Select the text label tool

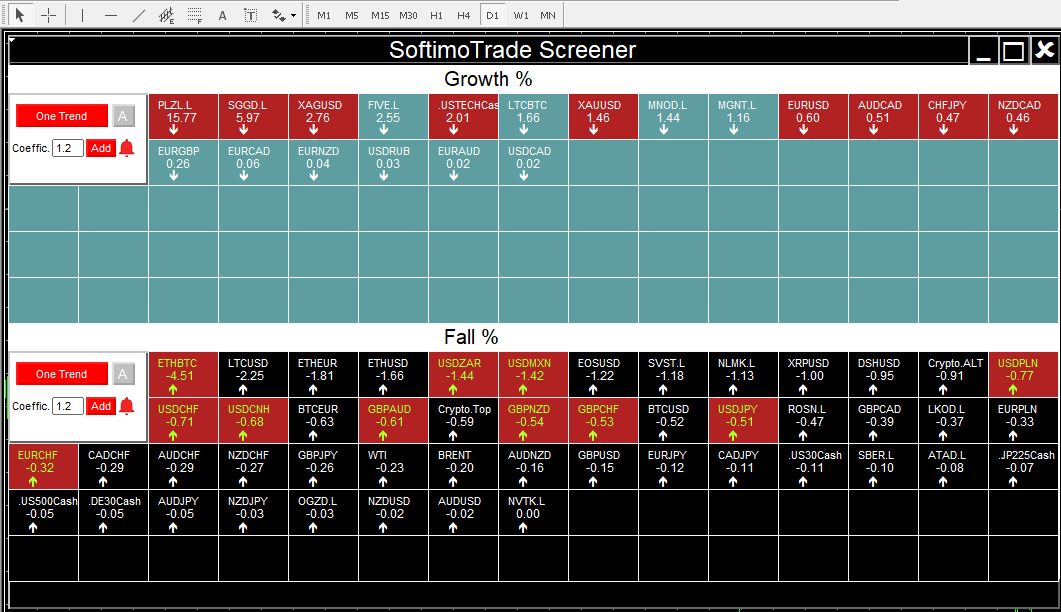(x=250, y=15)
